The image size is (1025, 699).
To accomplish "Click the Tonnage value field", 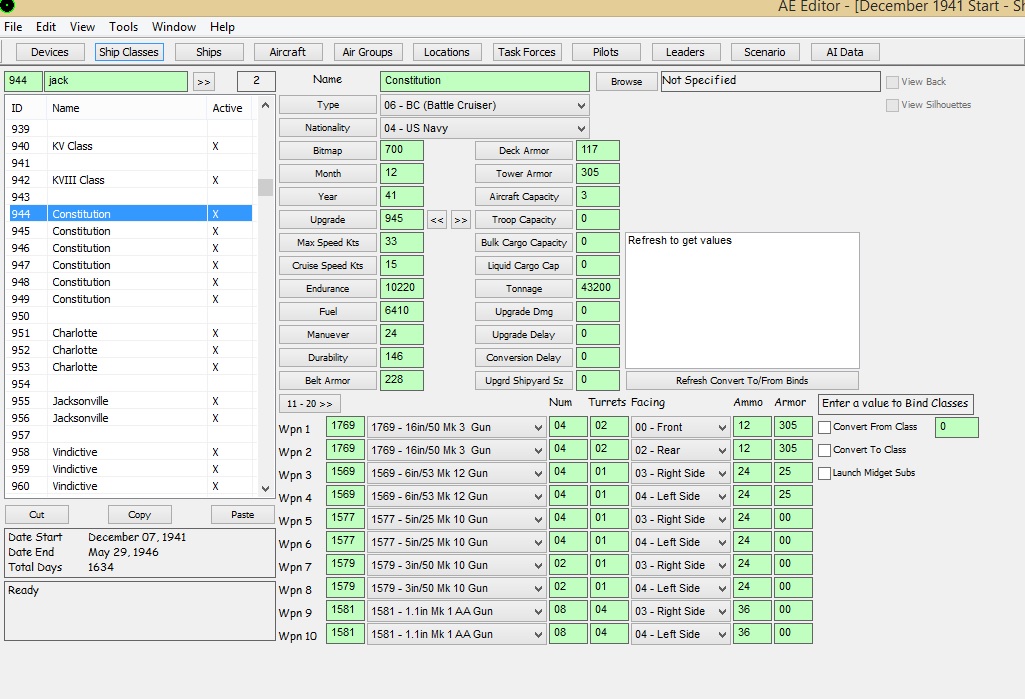I will click(597, 288).
